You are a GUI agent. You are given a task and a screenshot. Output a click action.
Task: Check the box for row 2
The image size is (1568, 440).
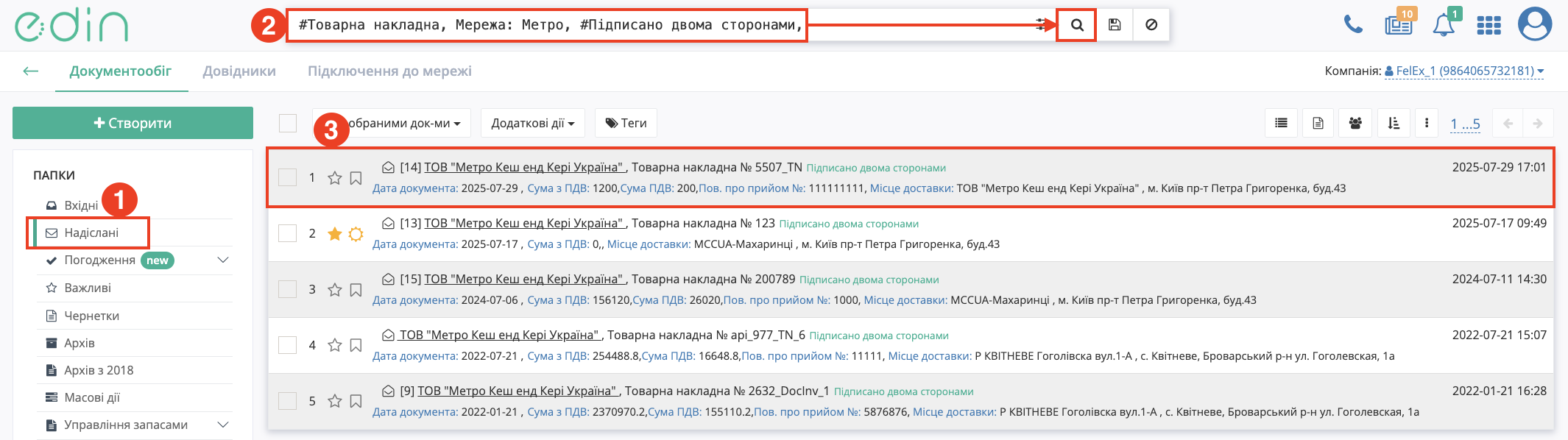click(x=287, y=233)
